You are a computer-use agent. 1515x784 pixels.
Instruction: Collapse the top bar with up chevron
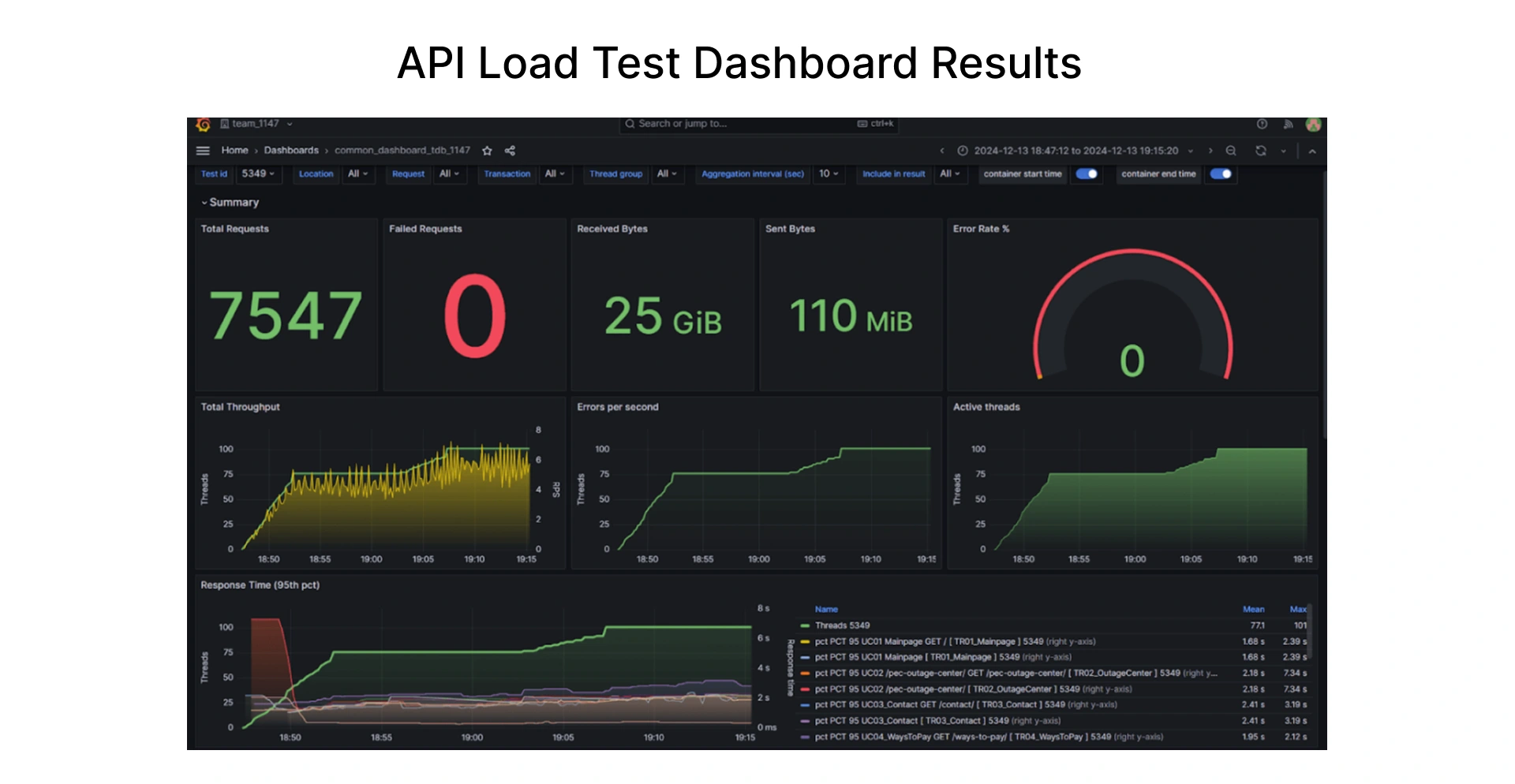click(x=1312, y=151)
